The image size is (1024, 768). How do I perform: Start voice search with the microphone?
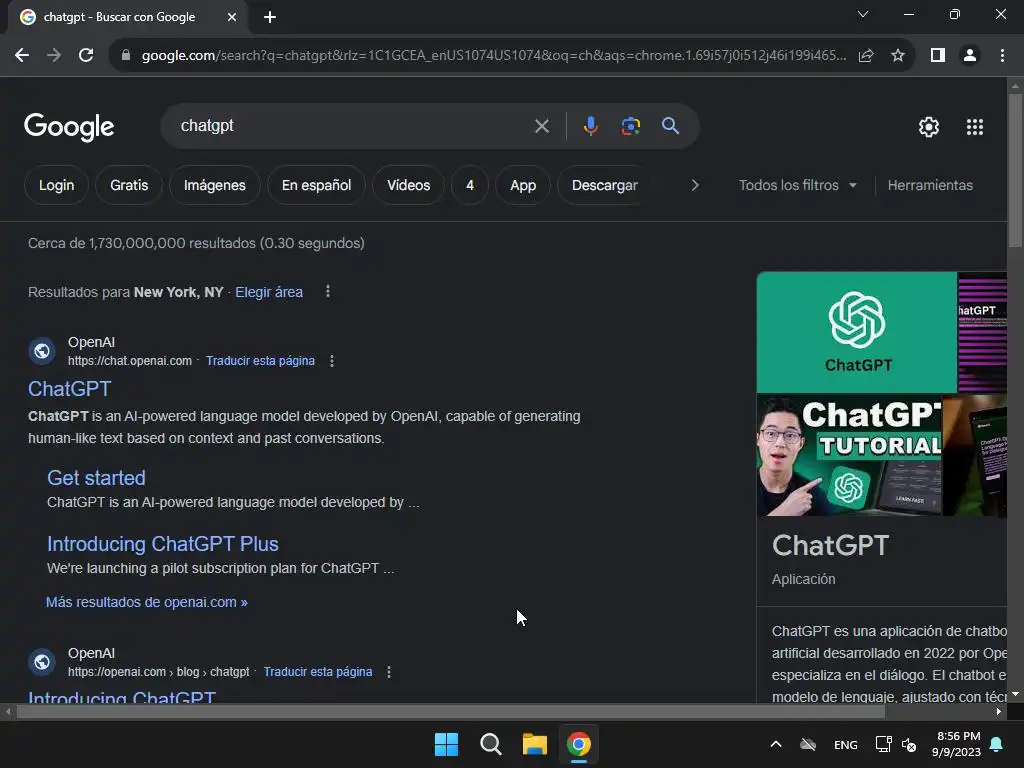pyautogui.click(x=590, y=126)
